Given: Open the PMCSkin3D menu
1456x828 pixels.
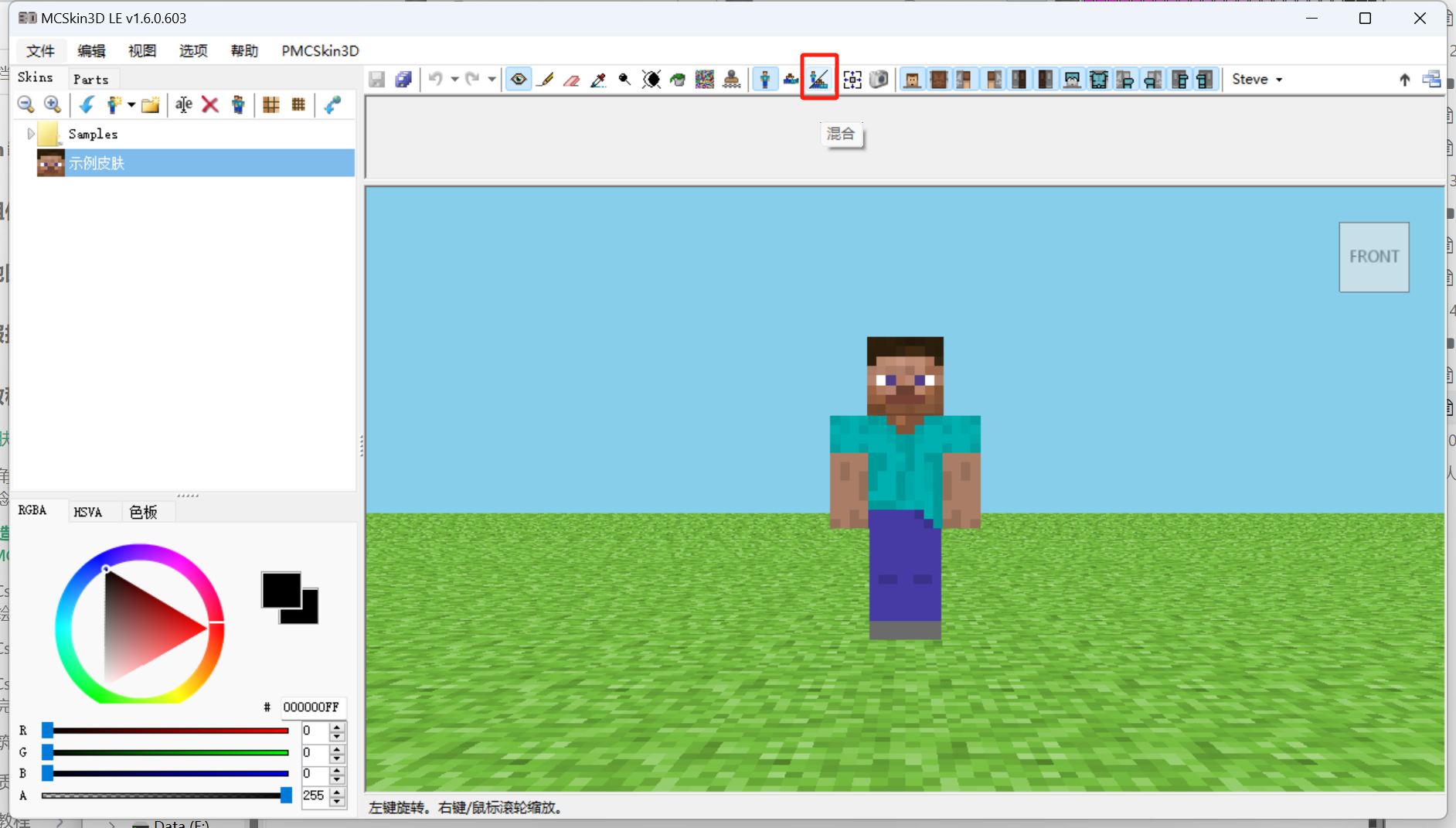Looking at the screenshot, I should pos(320,51).
